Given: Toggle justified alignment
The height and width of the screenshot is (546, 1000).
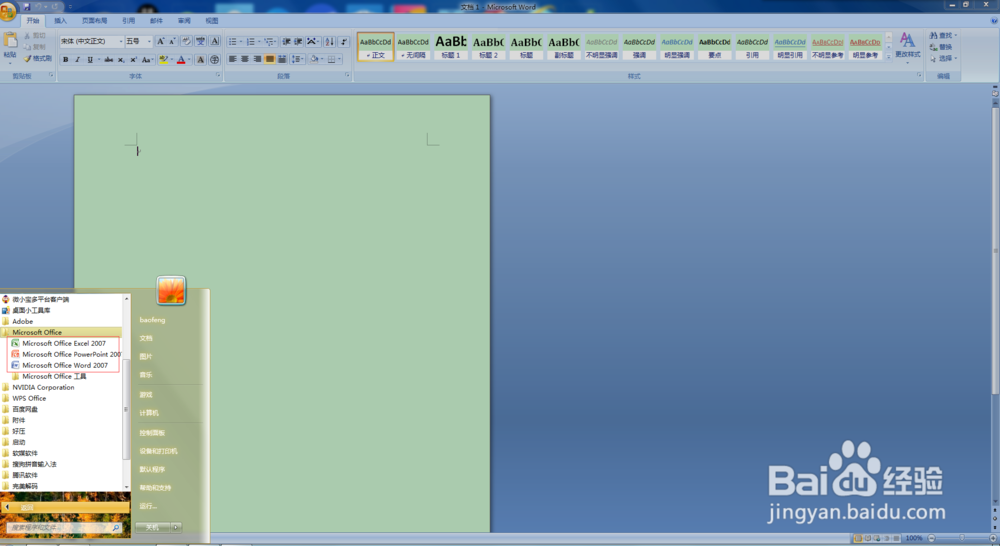Looking at the screenshot, I should point(270,59).
